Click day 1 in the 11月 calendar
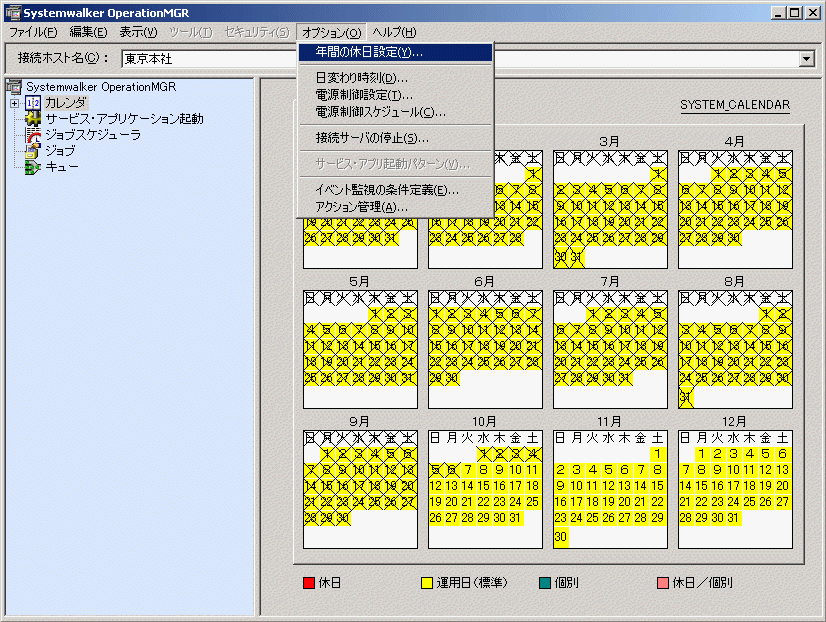Viewport: 826px width, 622px height. (657, 453)
